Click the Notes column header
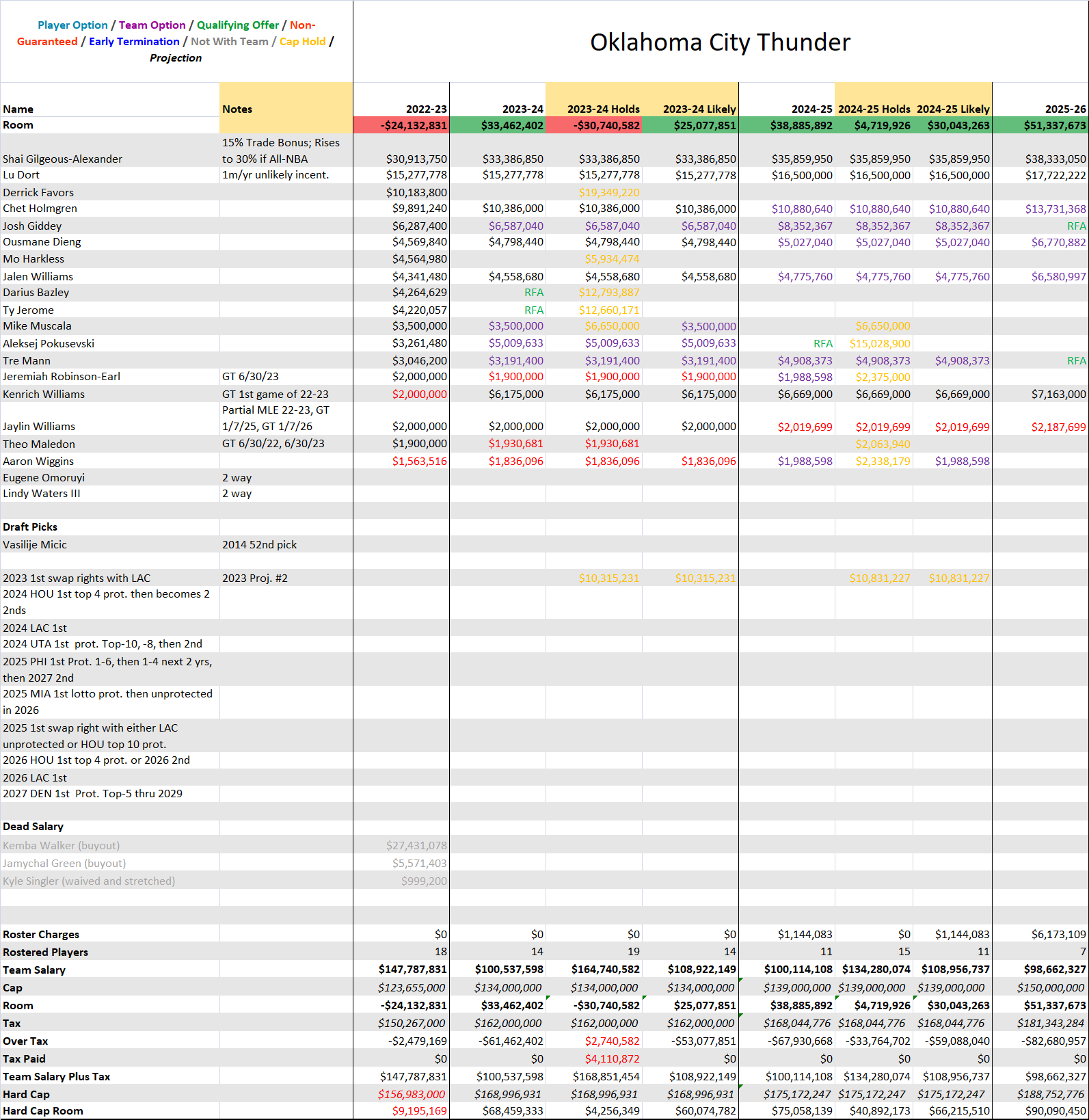Screen dimensions: 1089x1120 click(237, 109)
